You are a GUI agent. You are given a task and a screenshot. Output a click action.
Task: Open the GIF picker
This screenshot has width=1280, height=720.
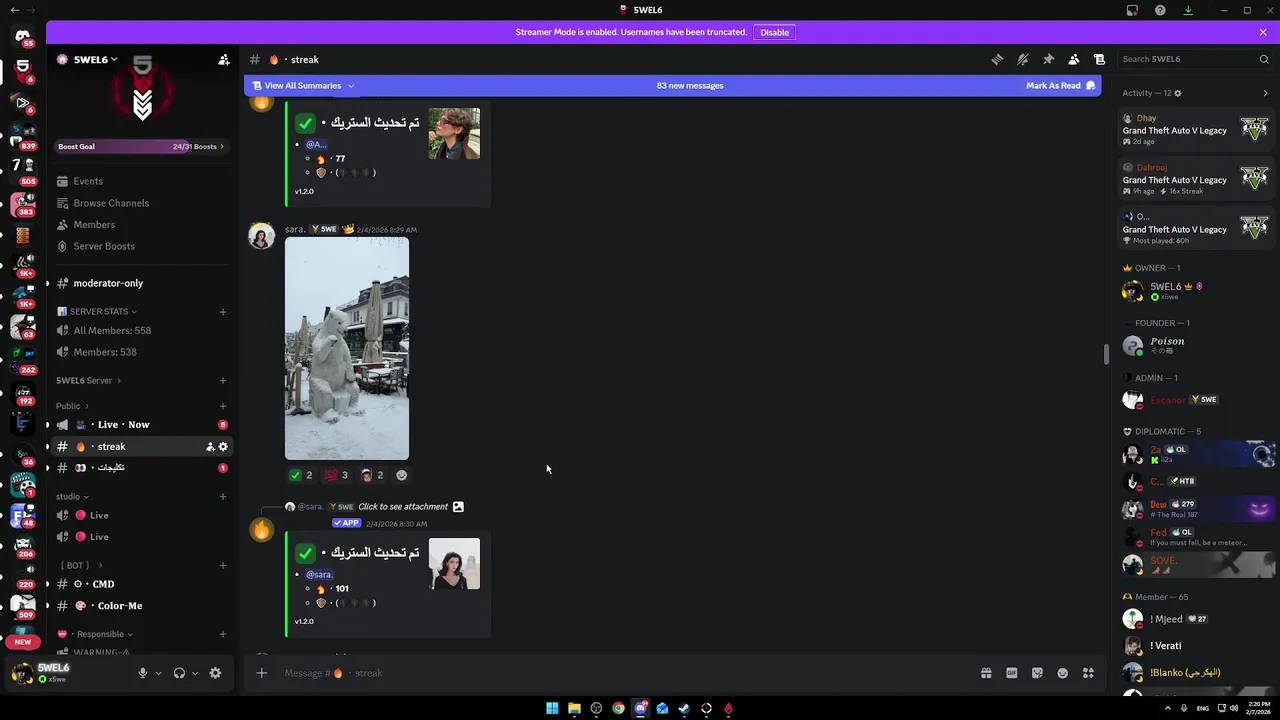[x=1011, y=673]
